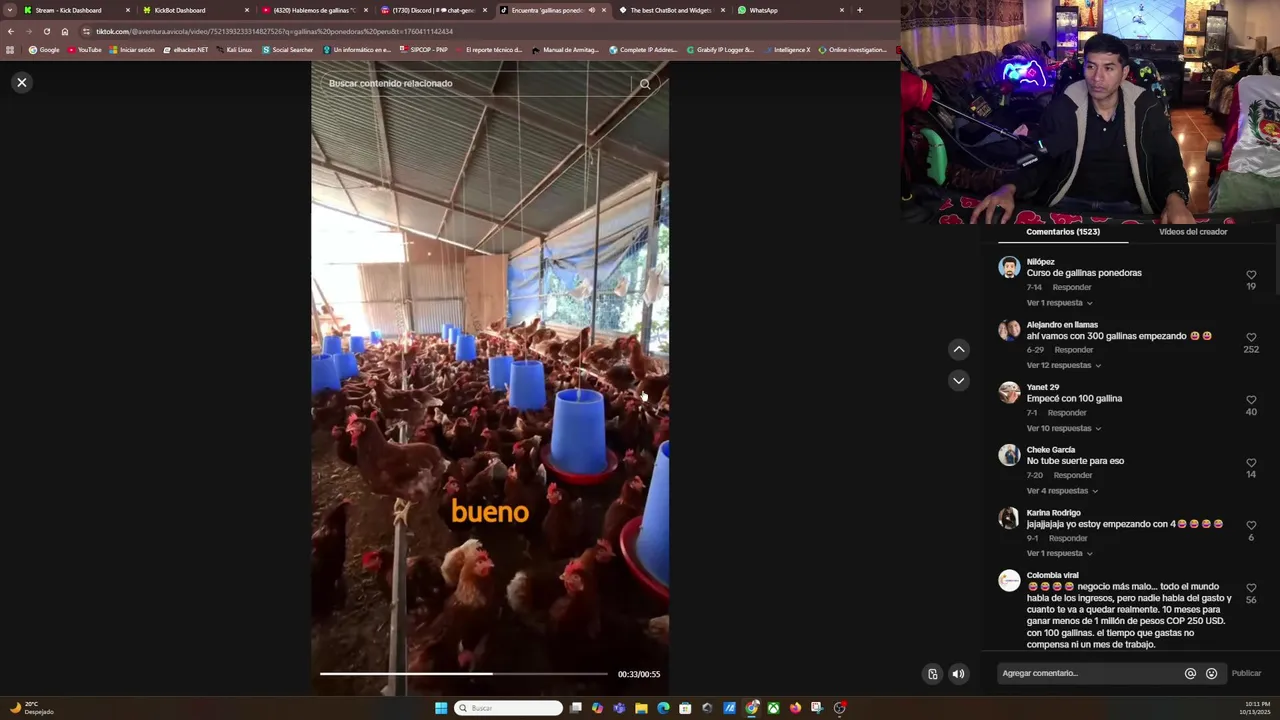Screen dimensions: 1280x720
Task: Reply to Nilópez's comment
Action: (1072, 287)
